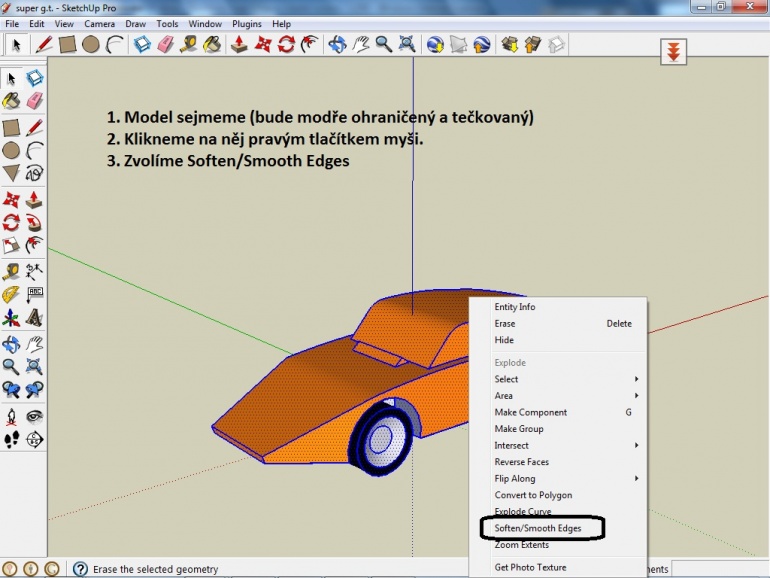Screen dimensions: 770x578
Task: Click the Google Earth Get Current View icon
Action: (435, 44)
